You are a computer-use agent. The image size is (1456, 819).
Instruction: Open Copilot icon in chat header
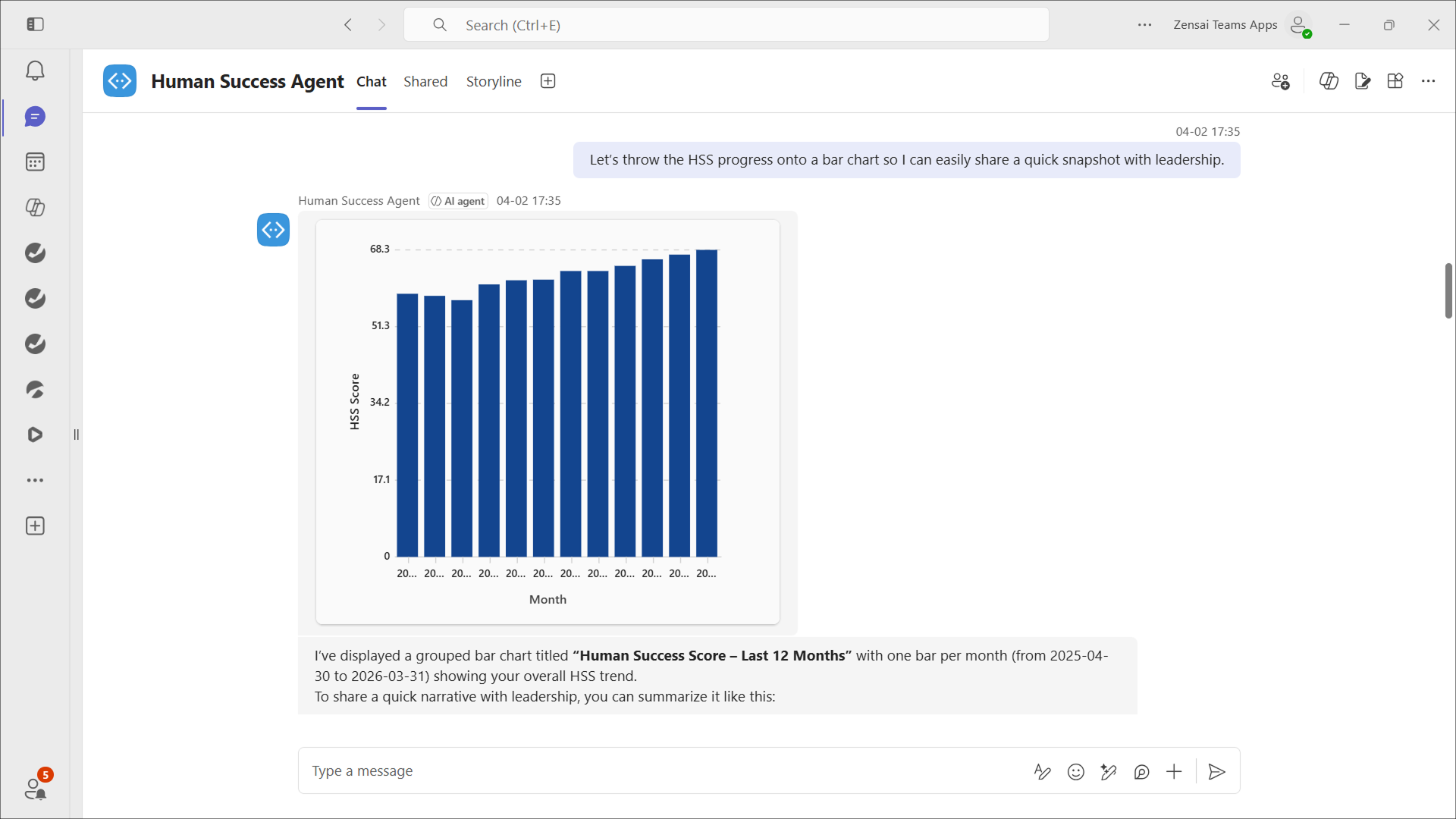coord(1329,81)
